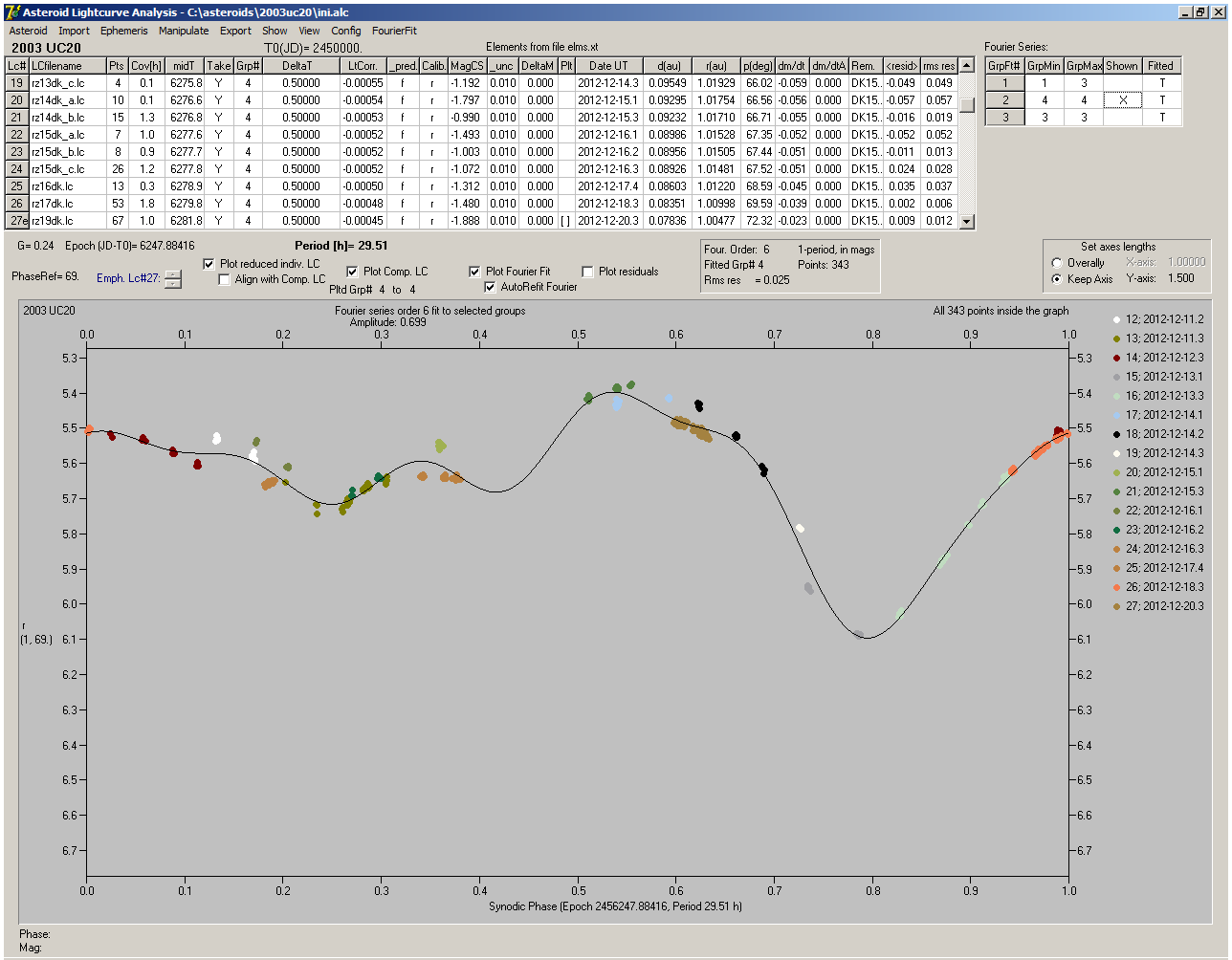Click legend entry 21; 2012-12-15.3
The image size is (1232, 960).
point(1164,491)
